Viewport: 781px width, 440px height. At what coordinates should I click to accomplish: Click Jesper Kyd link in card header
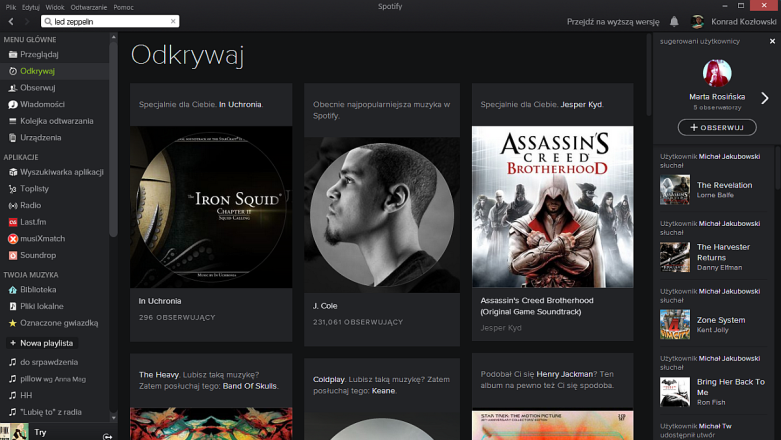(x=581, y=105)
